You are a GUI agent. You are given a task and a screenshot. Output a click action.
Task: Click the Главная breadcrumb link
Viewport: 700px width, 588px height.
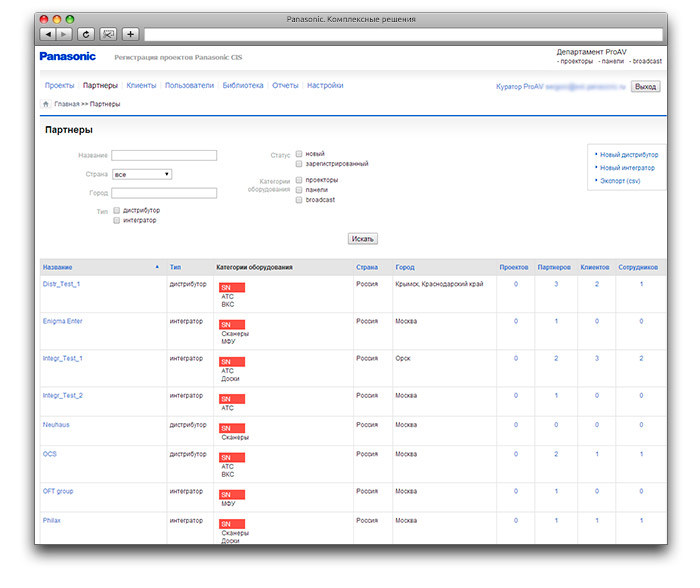(x=67, y=104)
